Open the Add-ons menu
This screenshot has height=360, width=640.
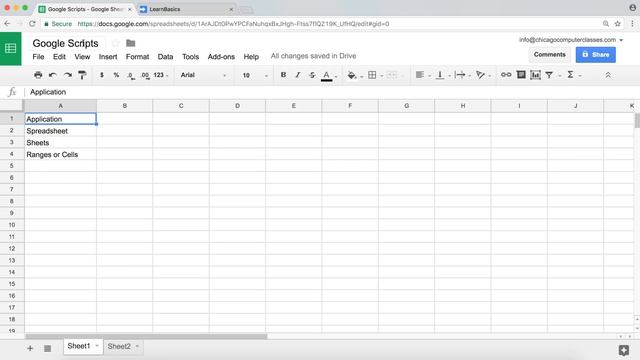coord(221,57)
